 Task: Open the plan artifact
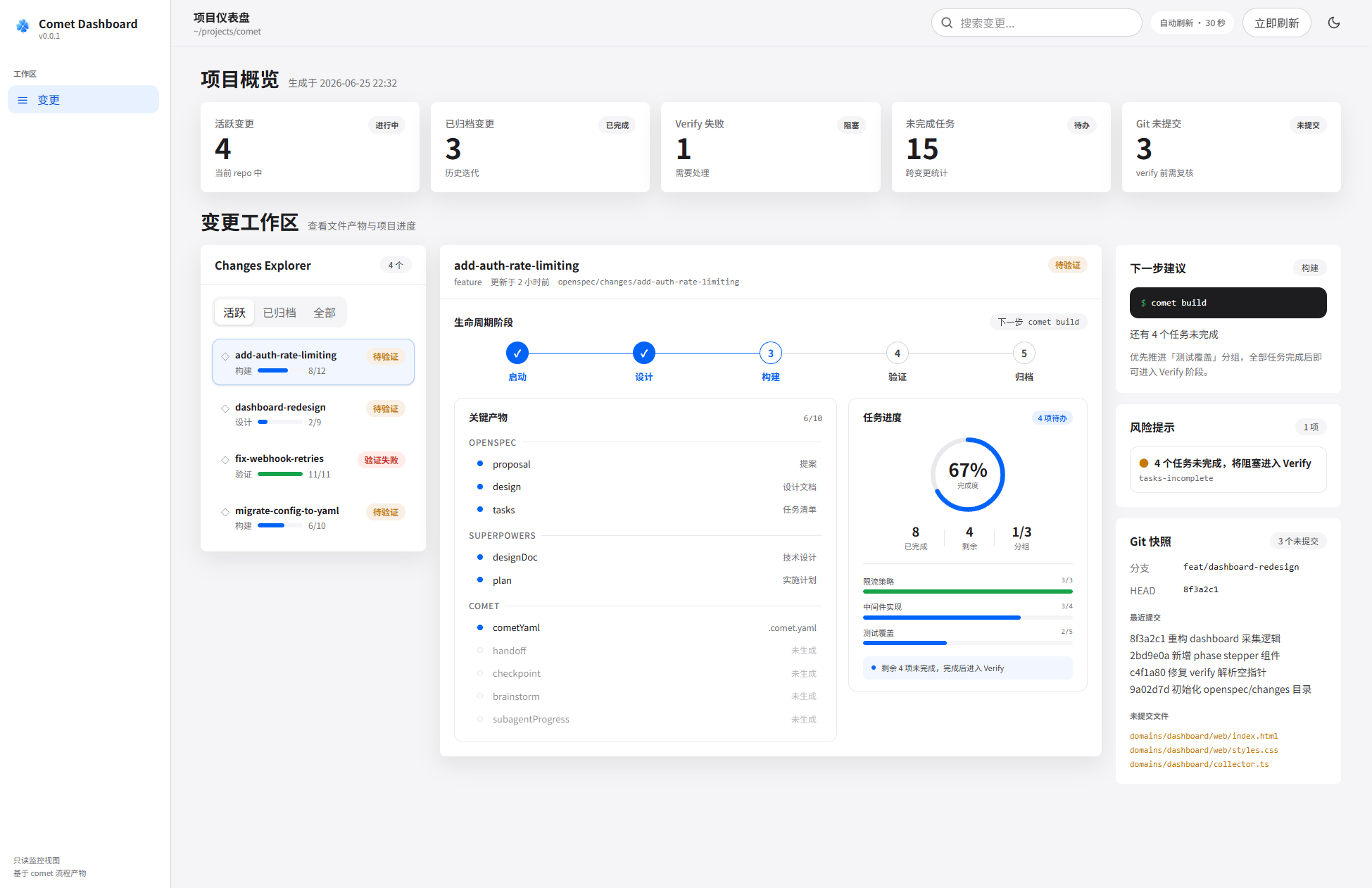click(x=646, y=580)
